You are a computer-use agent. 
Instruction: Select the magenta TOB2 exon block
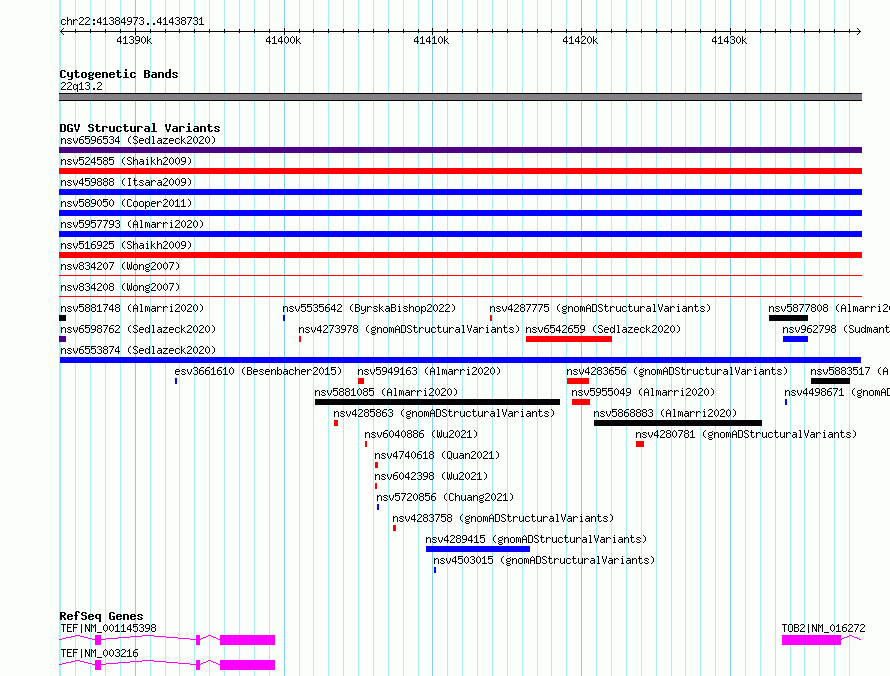(x=812, y=640)
